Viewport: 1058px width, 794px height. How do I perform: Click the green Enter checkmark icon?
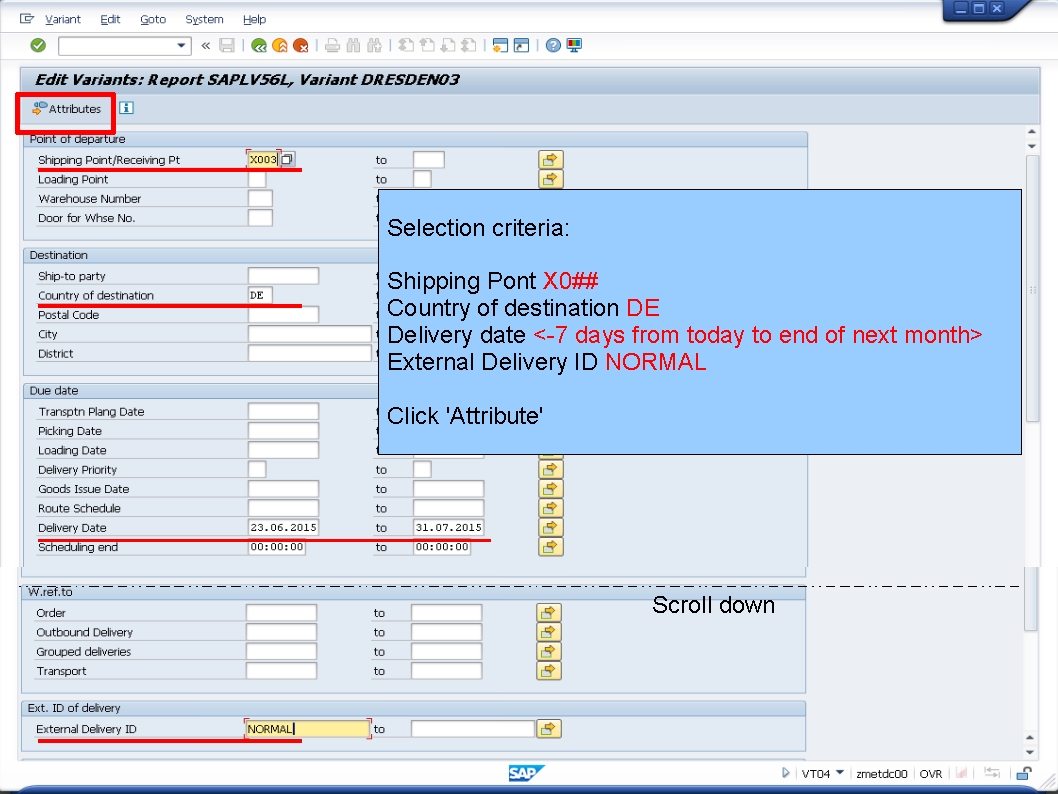[x=38, y=45]
